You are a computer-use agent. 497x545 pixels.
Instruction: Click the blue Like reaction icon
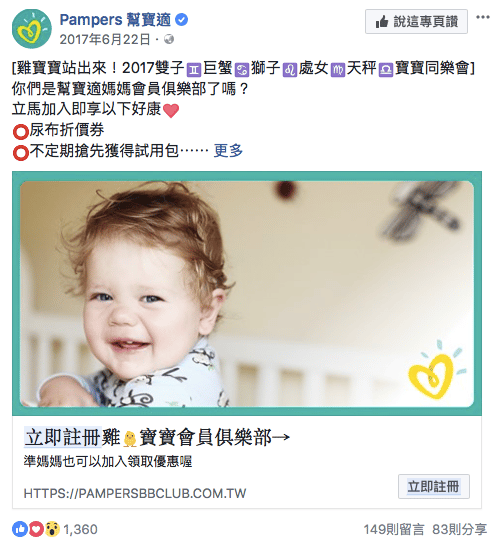pos(20,529)
